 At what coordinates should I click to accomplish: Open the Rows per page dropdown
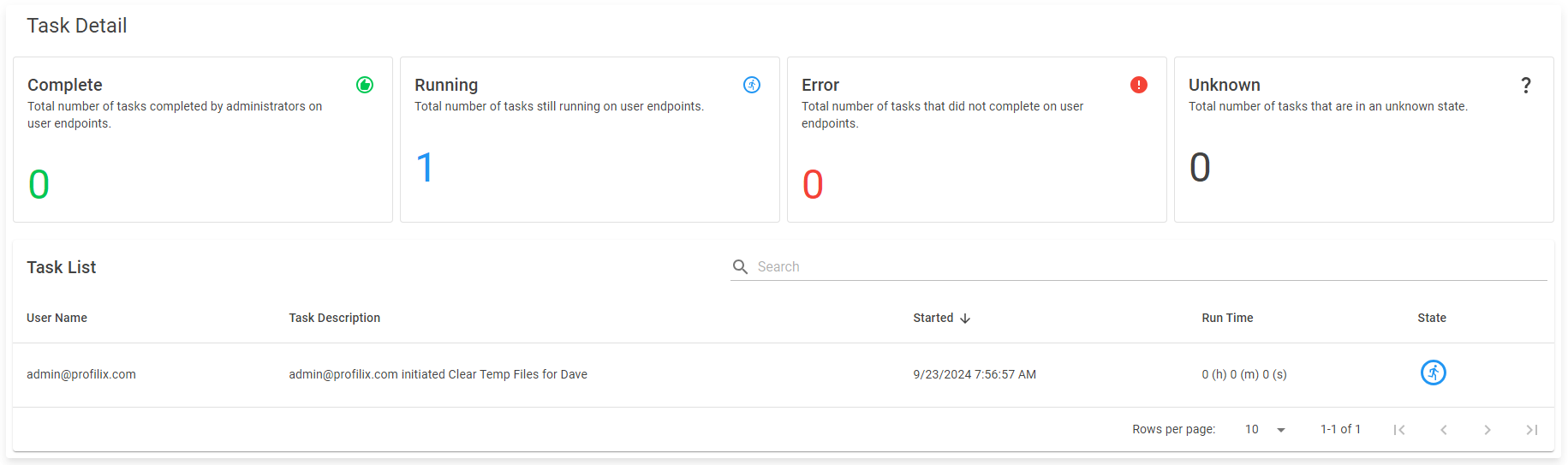pyautogui.click(x=1265, y=430)
